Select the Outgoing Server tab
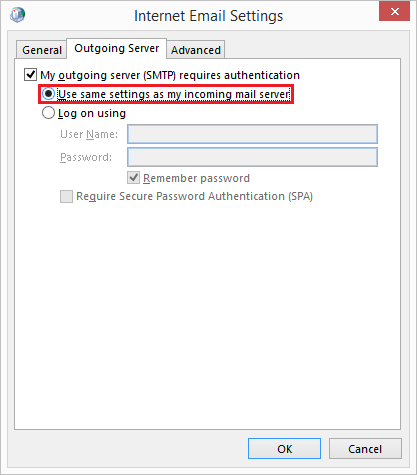The width and height of the screenshot is (417, 475). pyautogui.click(x=117, y=49)
